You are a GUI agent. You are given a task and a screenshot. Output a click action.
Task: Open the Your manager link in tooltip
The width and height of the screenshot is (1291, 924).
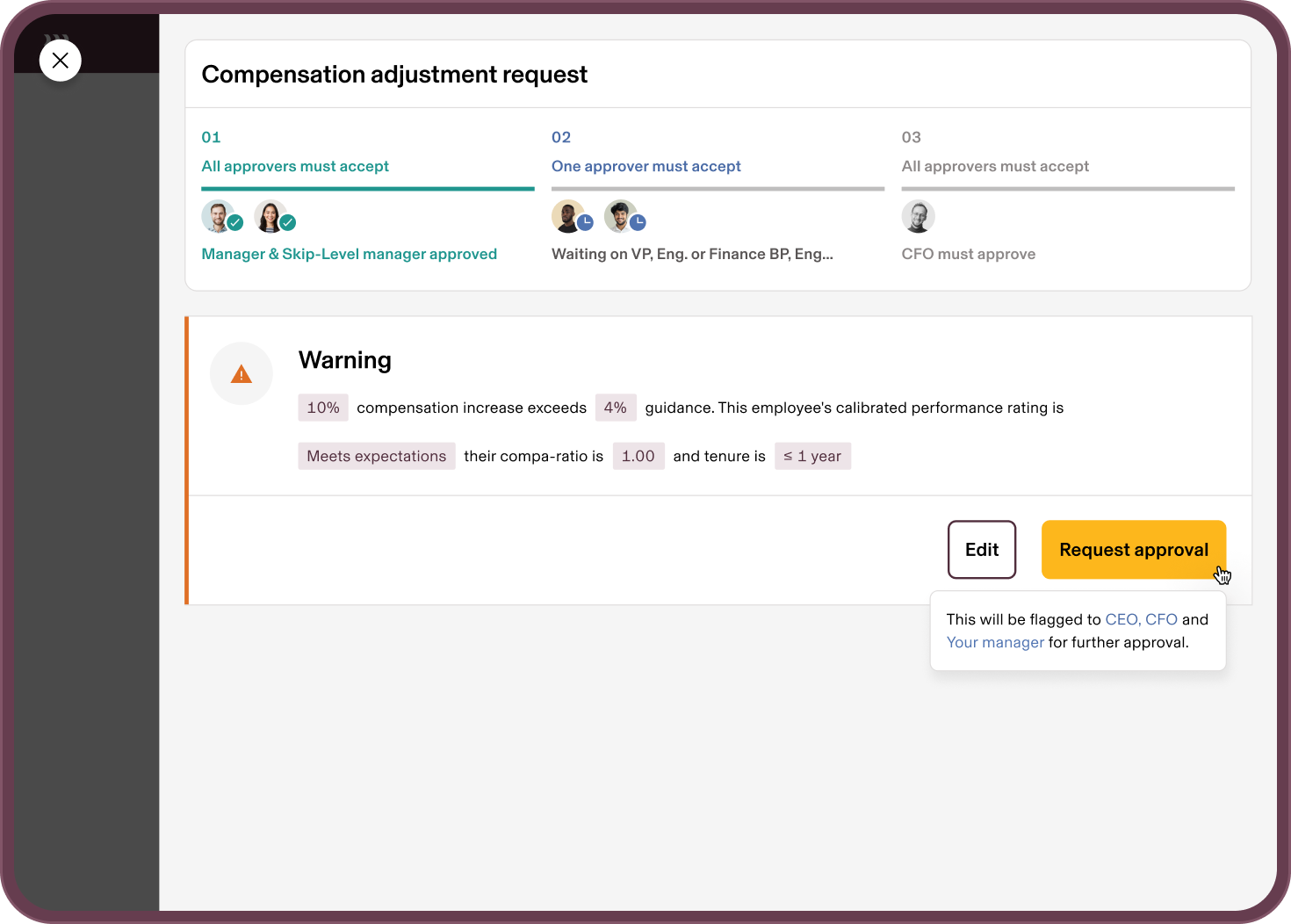(995, 642)
